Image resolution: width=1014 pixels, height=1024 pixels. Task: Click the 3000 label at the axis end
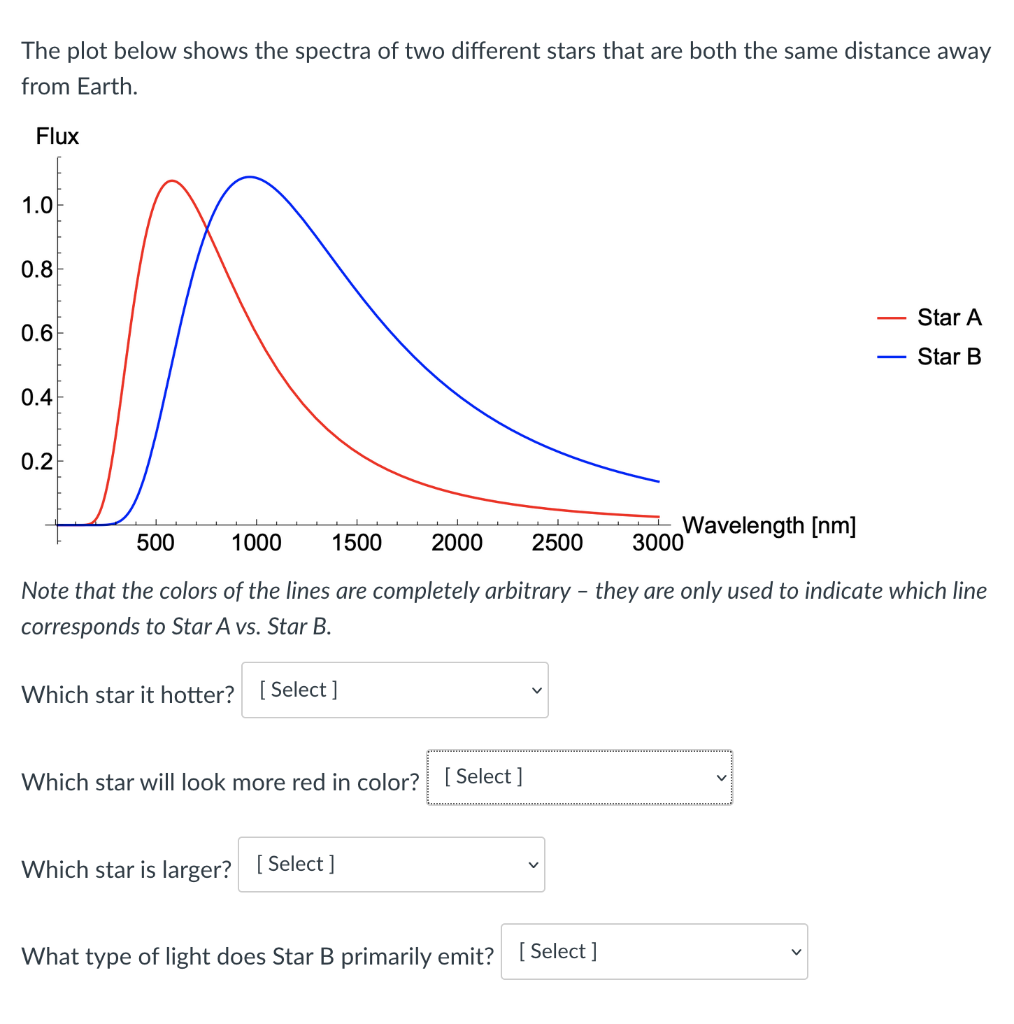tap(657, 542)
